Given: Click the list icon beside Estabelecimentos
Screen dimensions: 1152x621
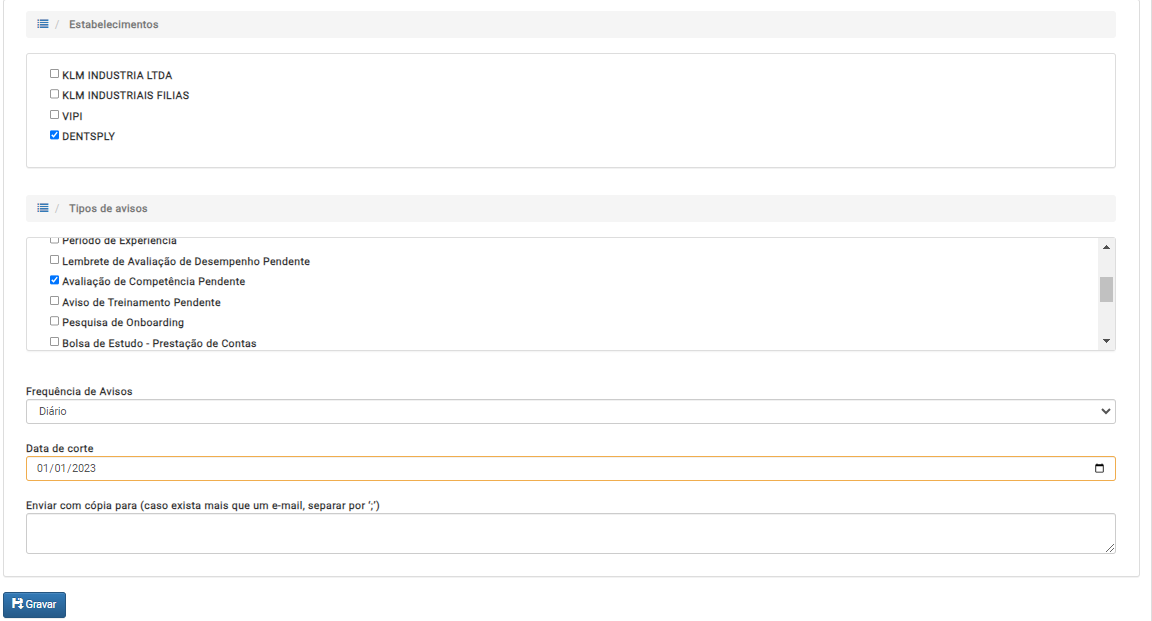Looking at the screenshot, I should [43, 24].
